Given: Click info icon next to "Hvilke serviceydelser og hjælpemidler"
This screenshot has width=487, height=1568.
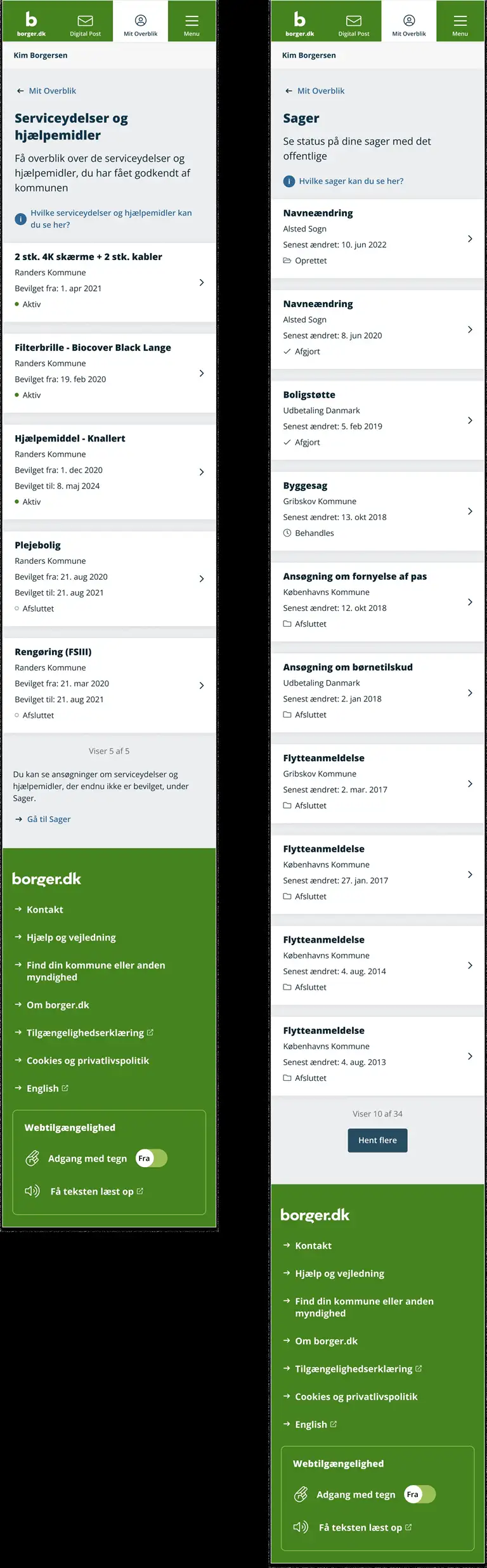Looking at the screenshot, I should [x=20, y=219].
